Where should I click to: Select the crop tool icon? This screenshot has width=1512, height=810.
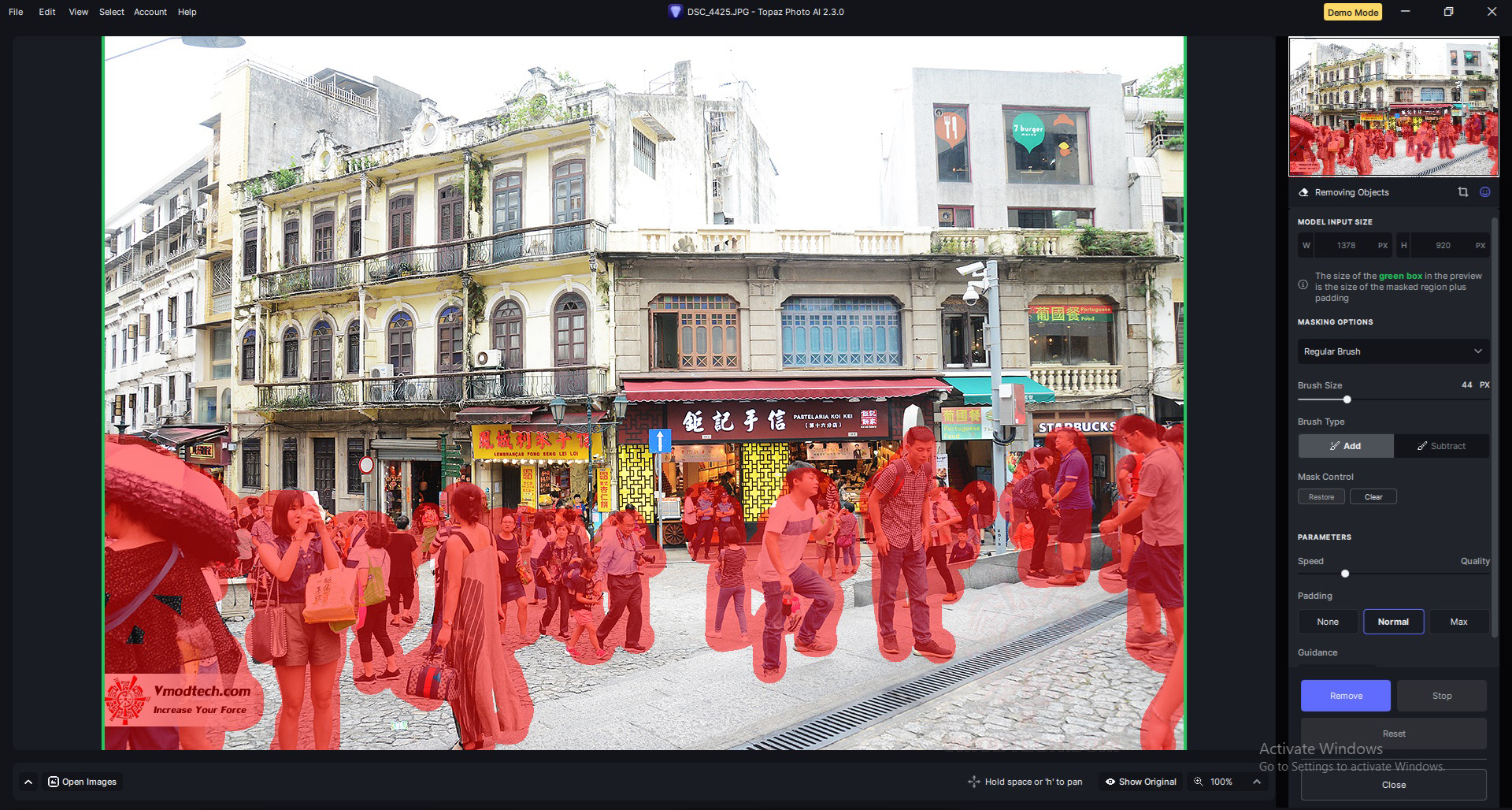pos(1462,192)
